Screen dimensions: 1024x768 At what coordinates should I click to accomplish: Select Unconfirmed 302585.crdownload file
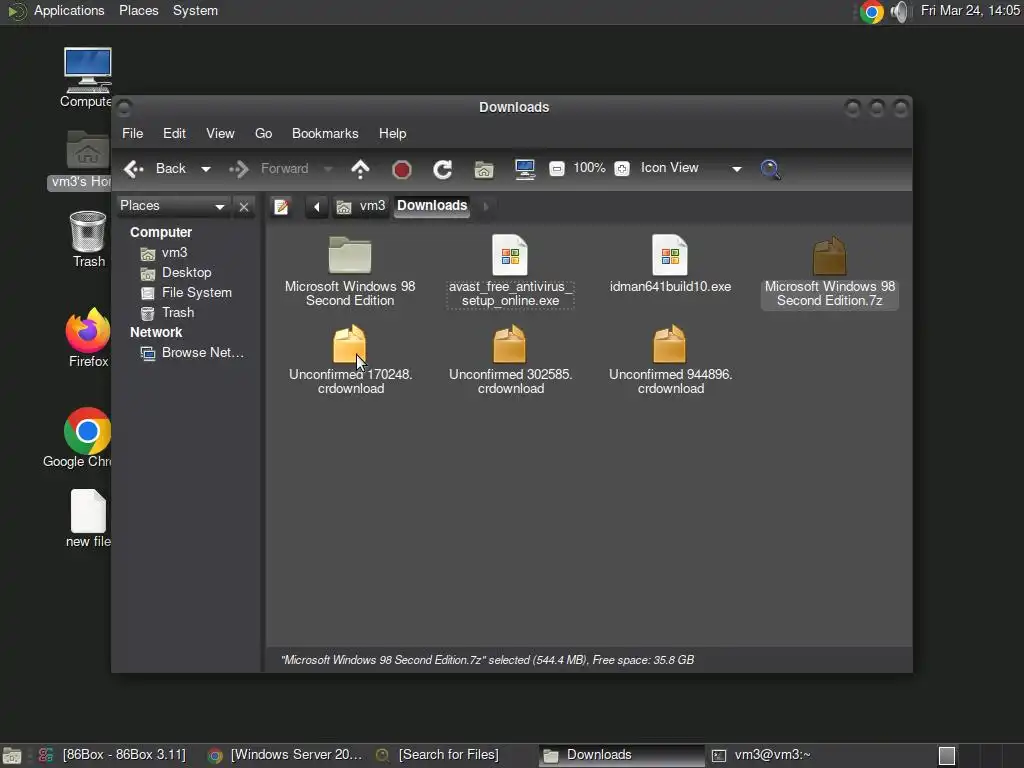click(510, 360)
